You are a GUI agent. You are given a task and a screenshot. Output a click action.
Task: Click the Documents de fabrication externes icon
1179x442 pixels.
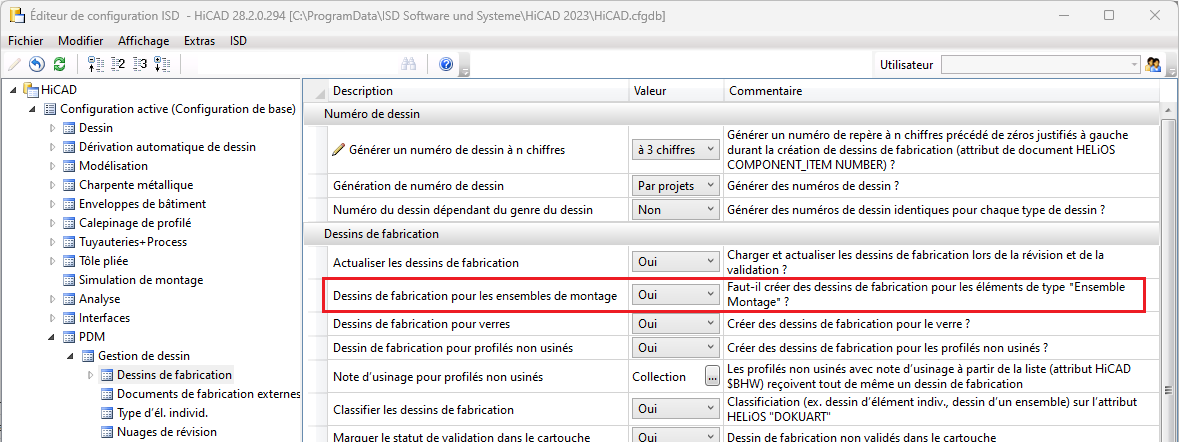click(107, 394)
